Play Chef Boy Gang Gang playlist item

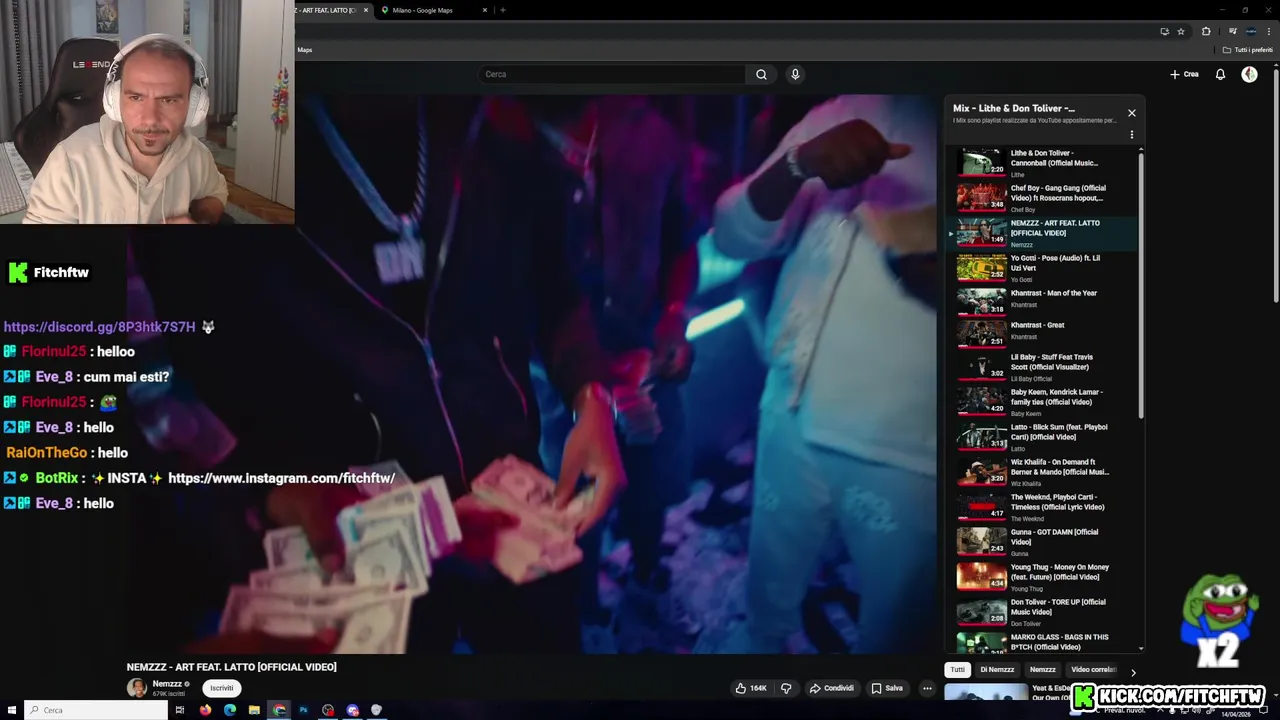[x=1044, y=198]
